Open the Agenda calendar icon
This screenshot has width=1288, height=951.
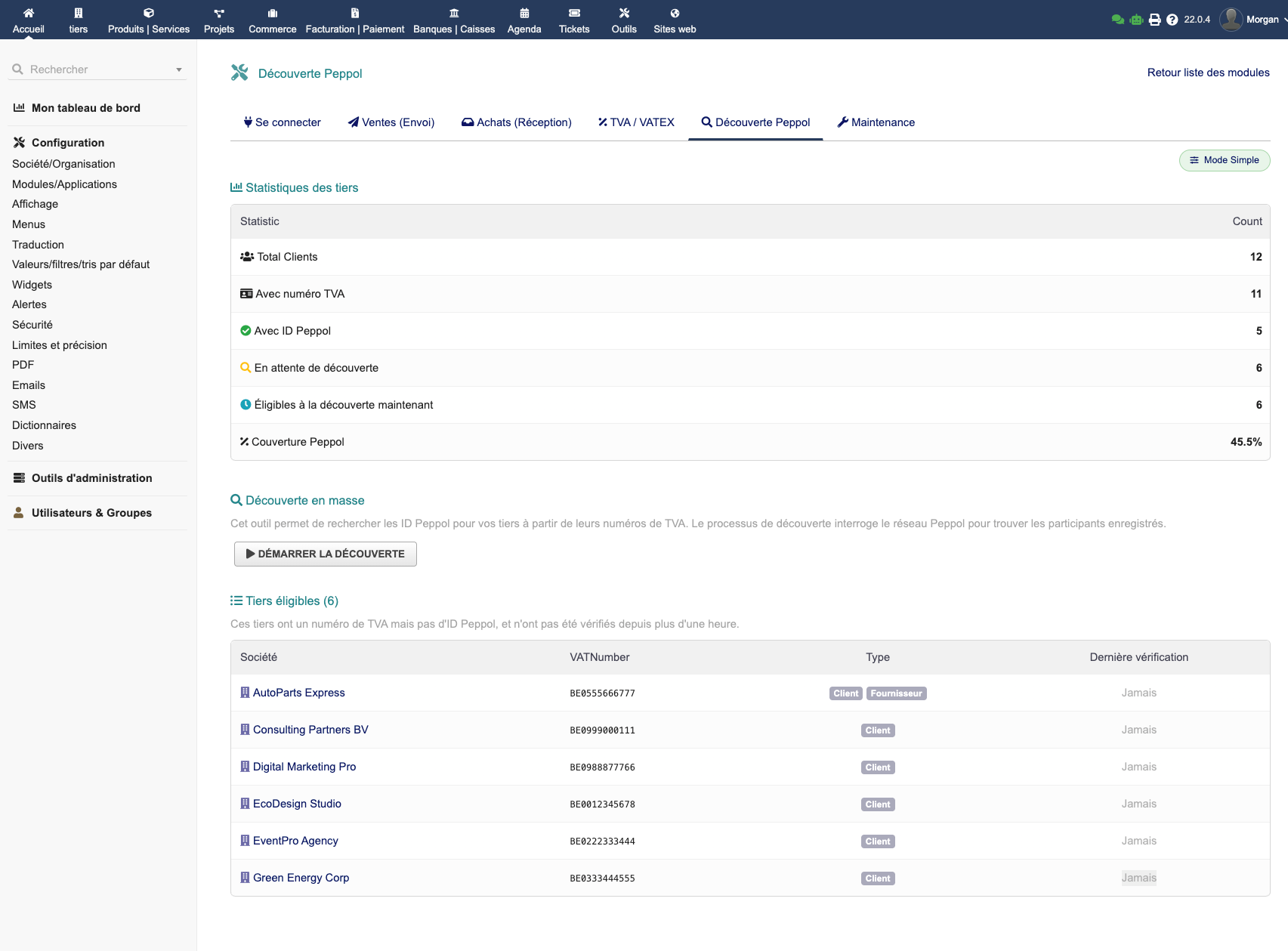click(524, 13)
